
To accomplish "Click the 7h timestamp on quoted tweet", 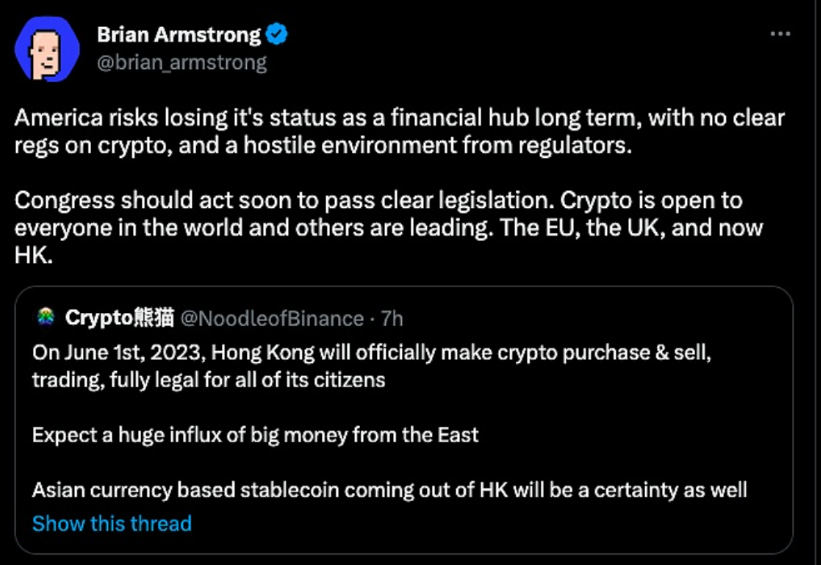I will 392,318.
